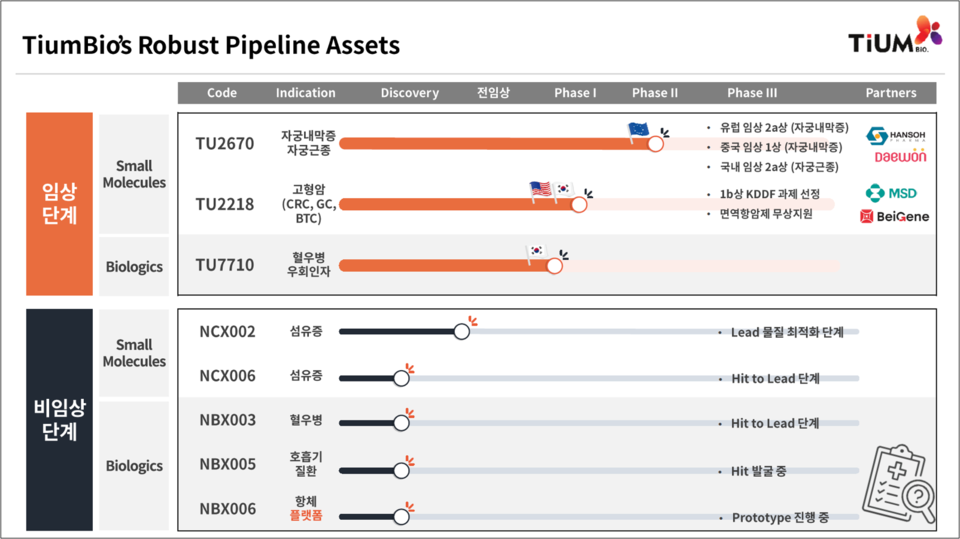This screenshot has height=539, width=960.
Task: Select the Discovery column header
Action: click(x=409, y=93)
